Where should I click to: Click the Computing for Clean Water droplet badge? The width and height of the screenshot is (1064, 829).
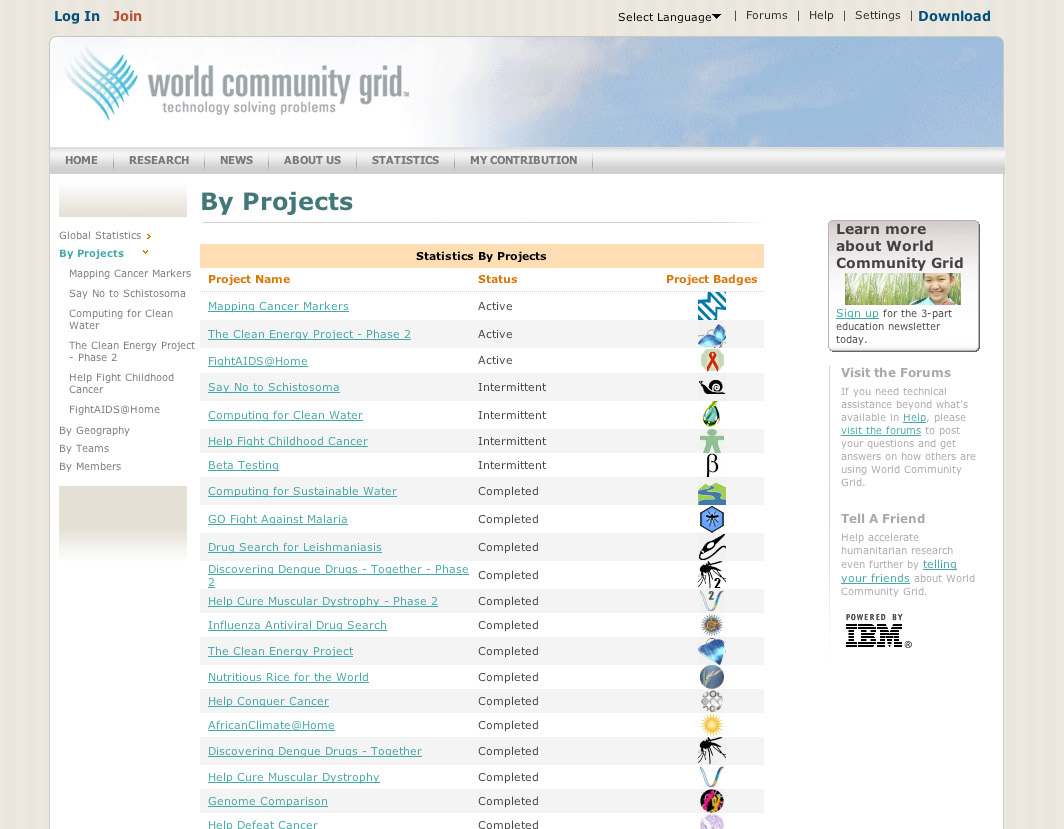click(x=711, y=414)
